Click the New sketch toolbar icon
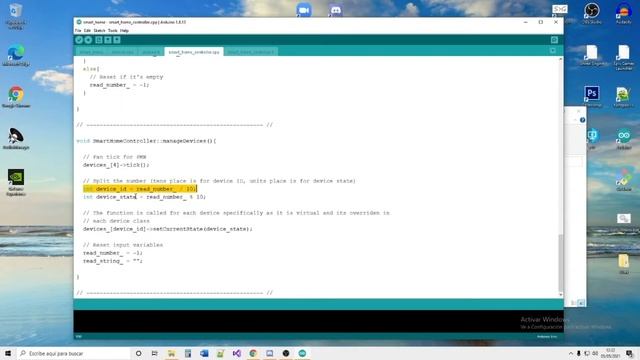The width and height of the screenshot is (640, 360). point(99,40)
